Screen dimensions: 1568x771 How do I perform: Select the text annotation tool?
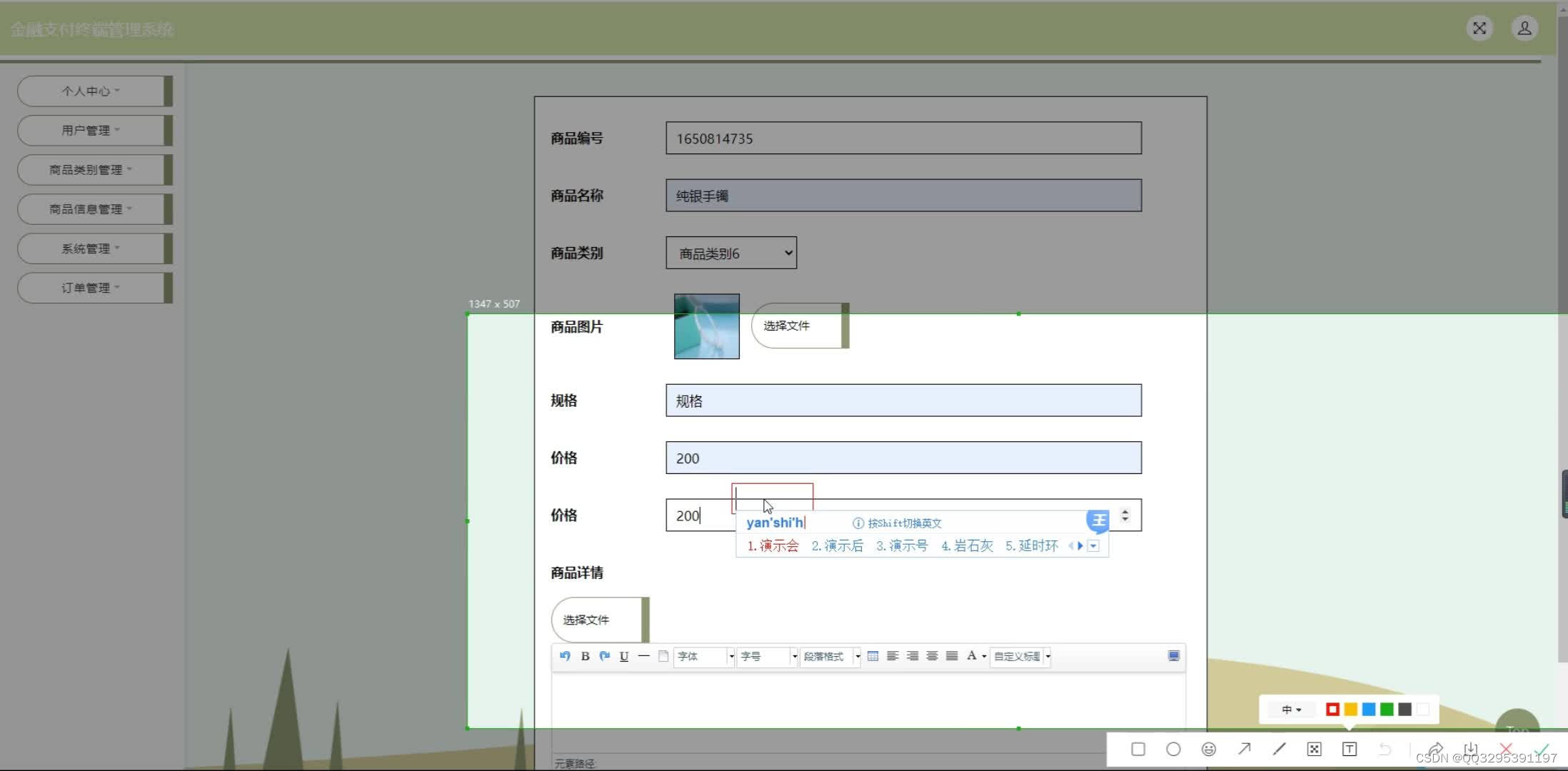click(1350, 749)
